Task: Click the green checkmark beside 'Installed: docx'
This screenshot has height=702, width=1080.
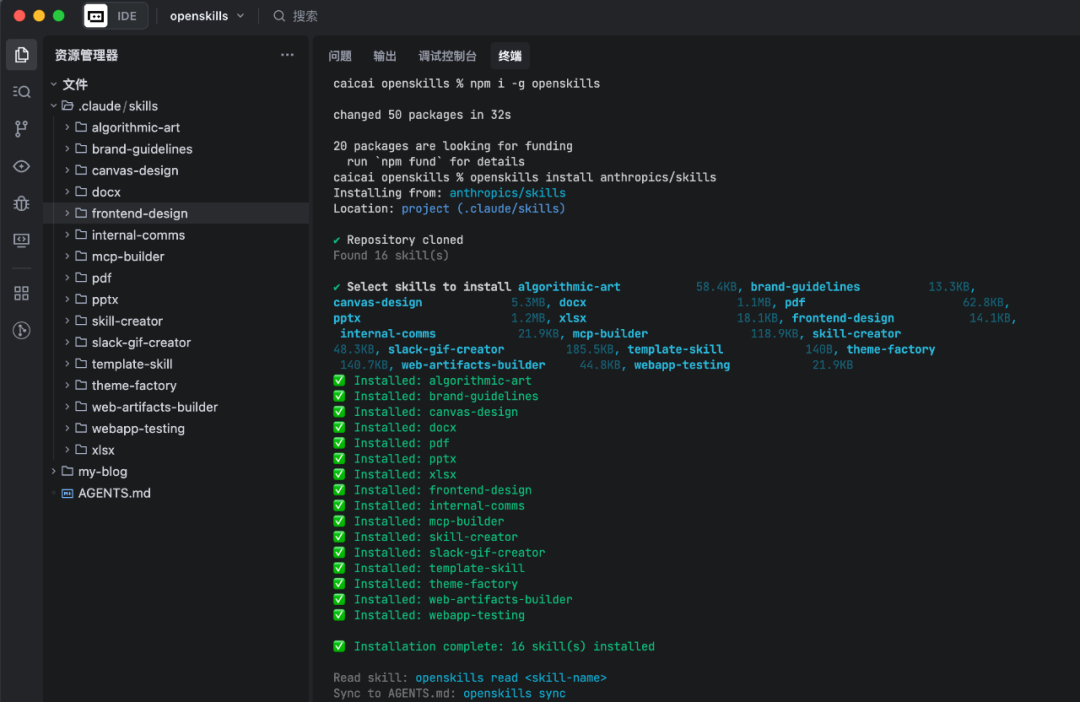Action: tap(339, 427)
